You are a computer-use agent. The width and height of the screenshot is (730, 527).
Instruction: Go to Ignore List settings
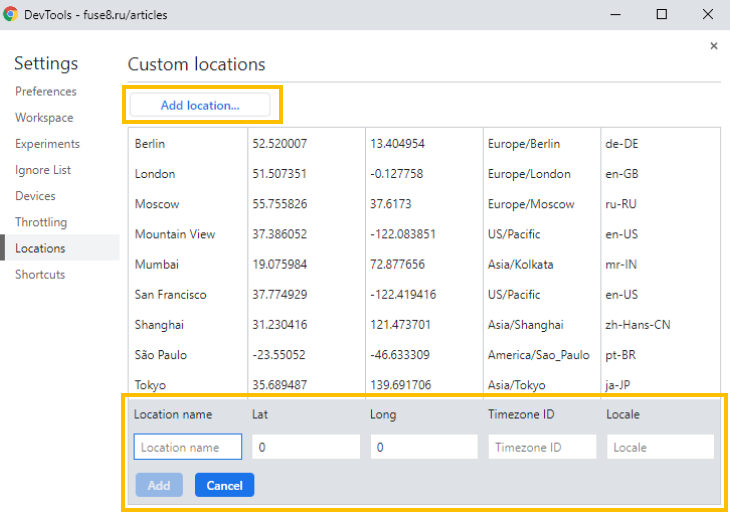pyautogui.click(x=43, y=170)
